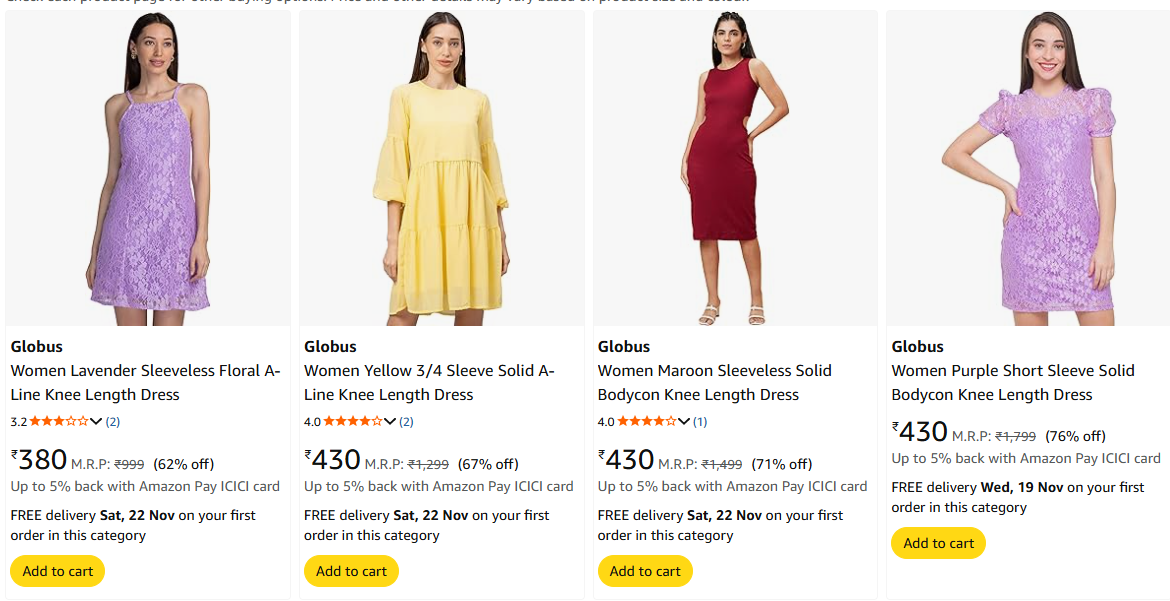Image resolution: width=1170 pixels, height=601 pixels.
Task: Expand rating dropdown arrow for maroon dress
Action: (684, 422)
